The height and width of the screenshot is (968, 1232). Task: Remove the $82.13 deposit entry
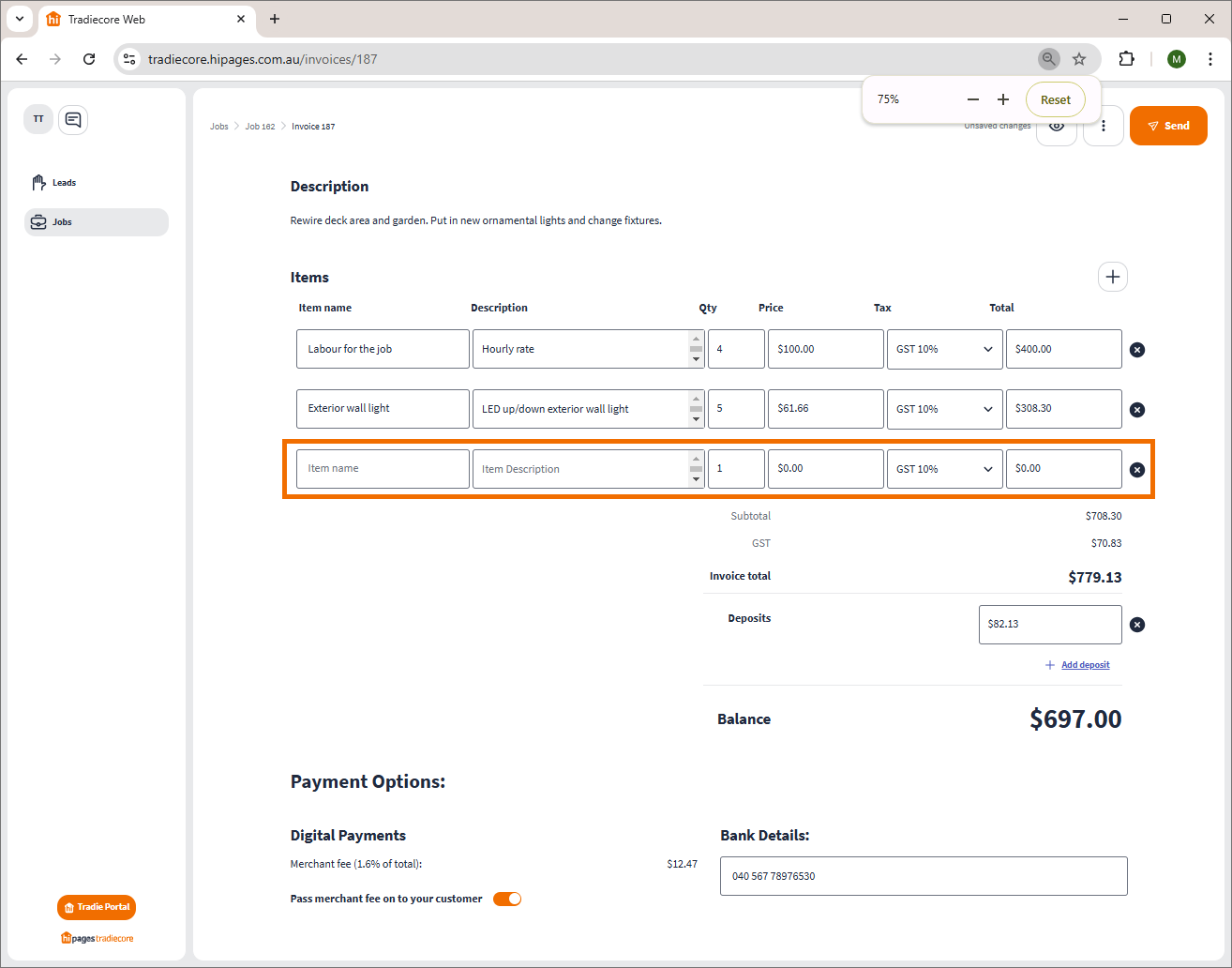coord(1136,625)
